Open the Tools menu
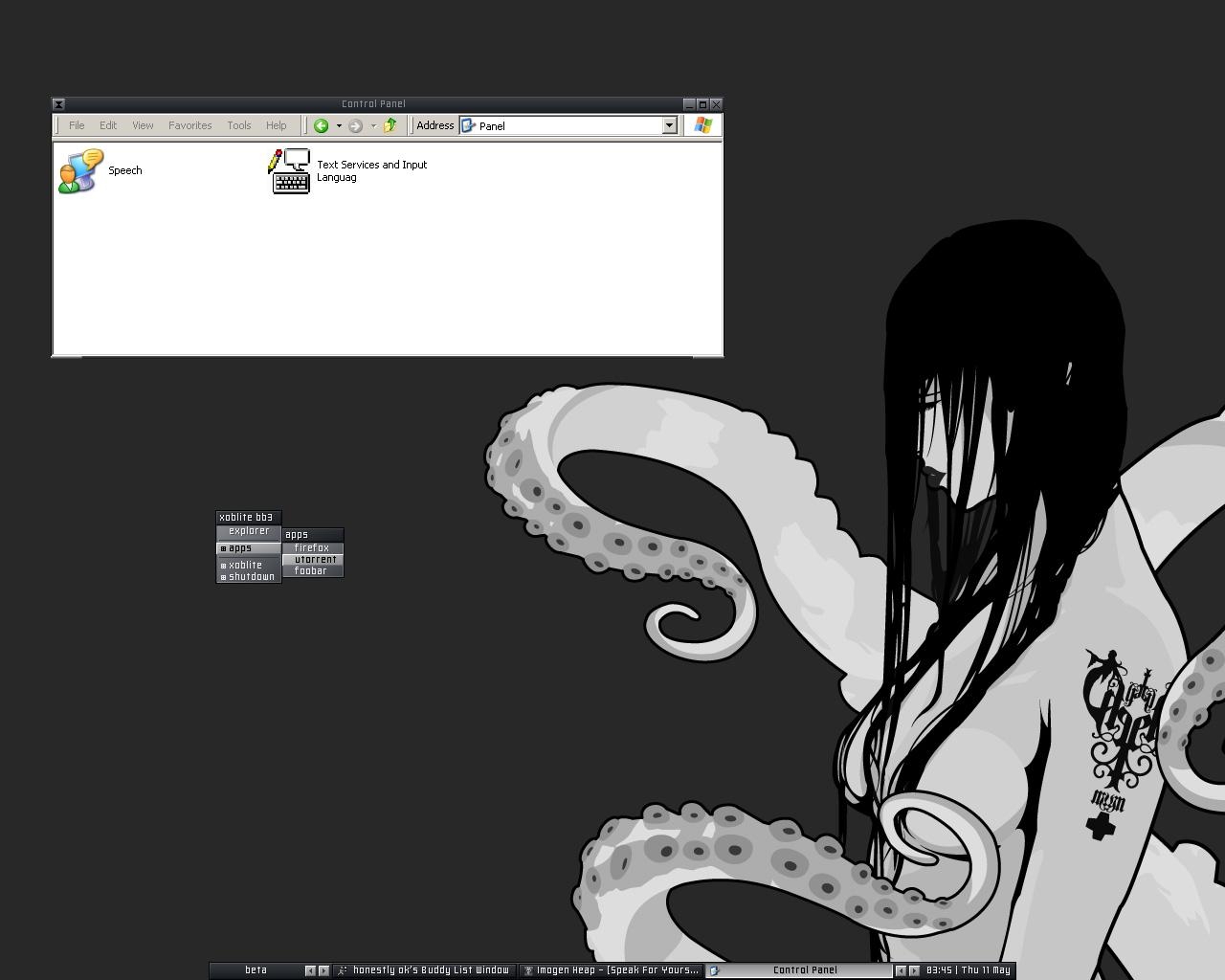Image resolution: width=1225 pixels, height=980 pixels. tap(239, 125)
